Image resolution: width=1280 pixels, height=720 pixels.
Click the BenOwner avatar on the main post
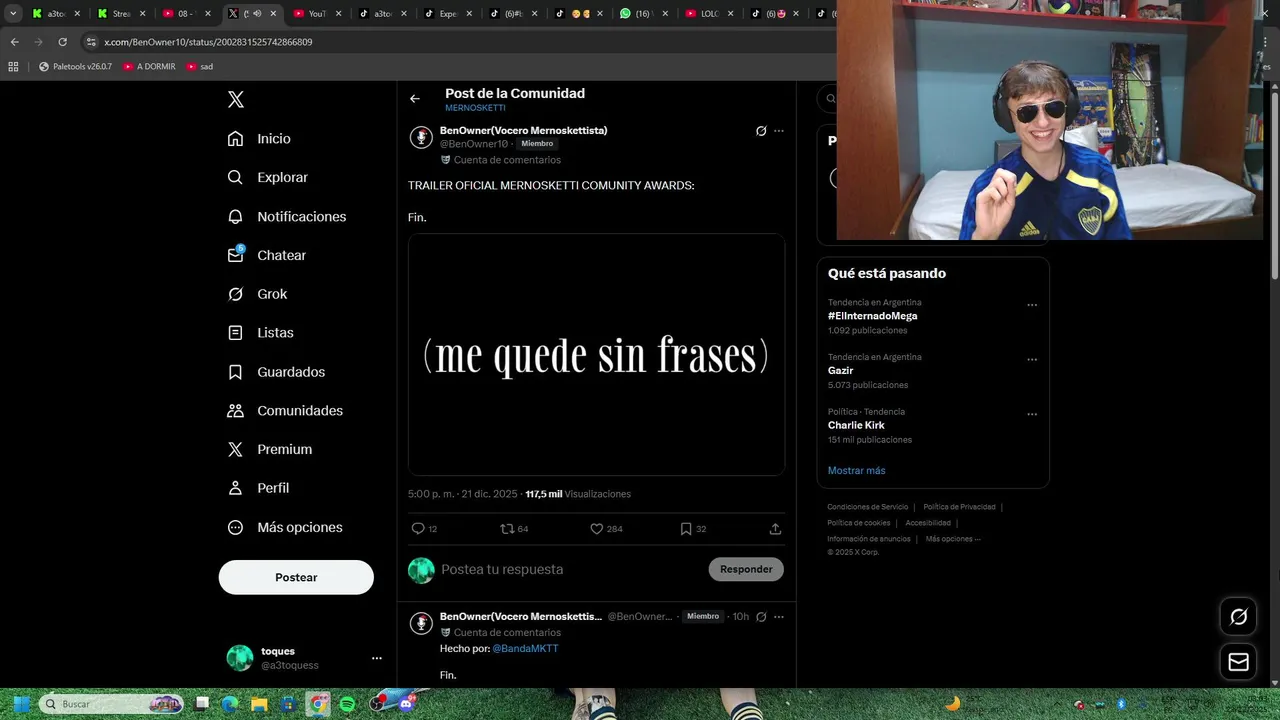(x=421, y=137)
